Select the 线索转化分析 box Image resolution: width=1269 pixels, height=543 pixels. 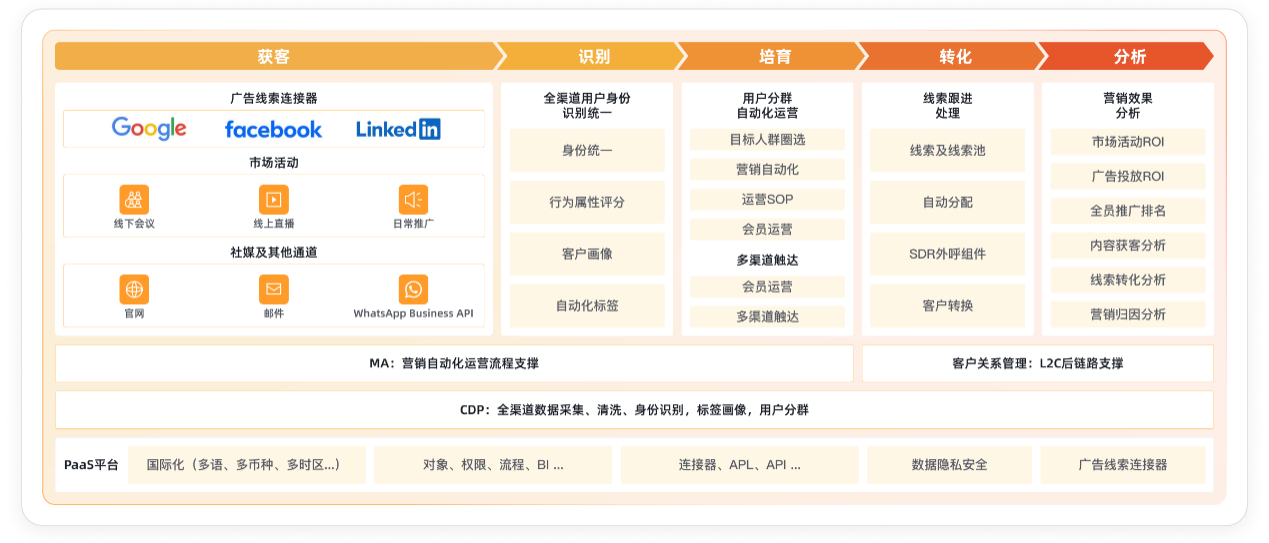pyautogui.click(x=1127, y=280)
